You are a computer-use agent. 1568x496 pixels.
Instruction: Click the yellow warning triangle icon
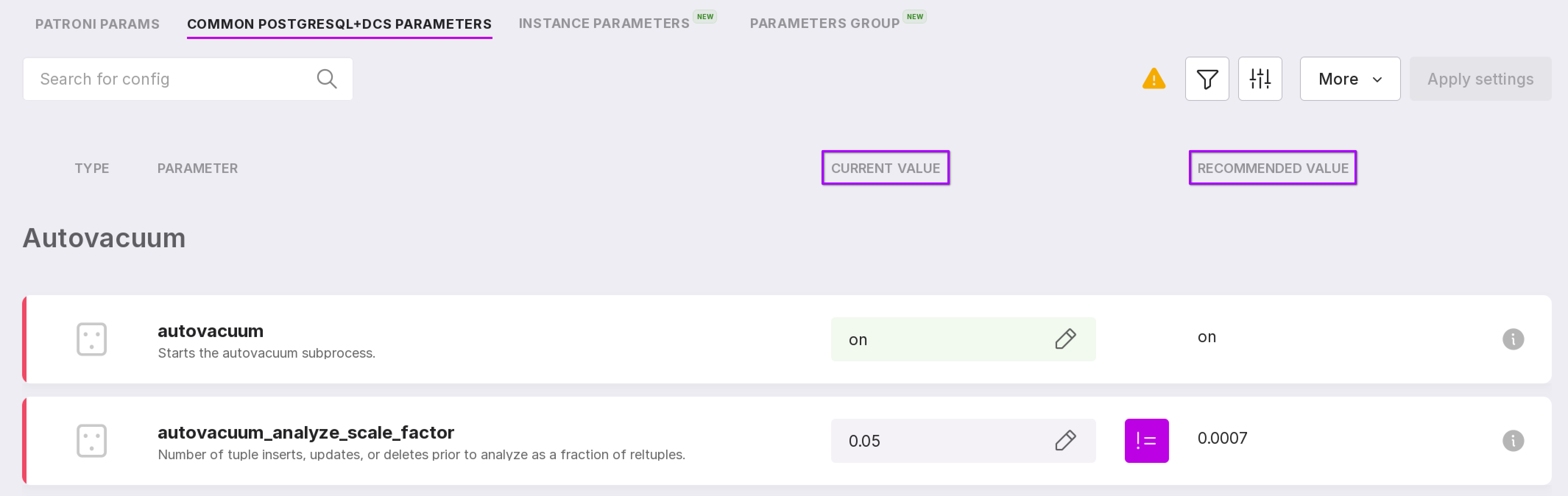(1154, 79)
